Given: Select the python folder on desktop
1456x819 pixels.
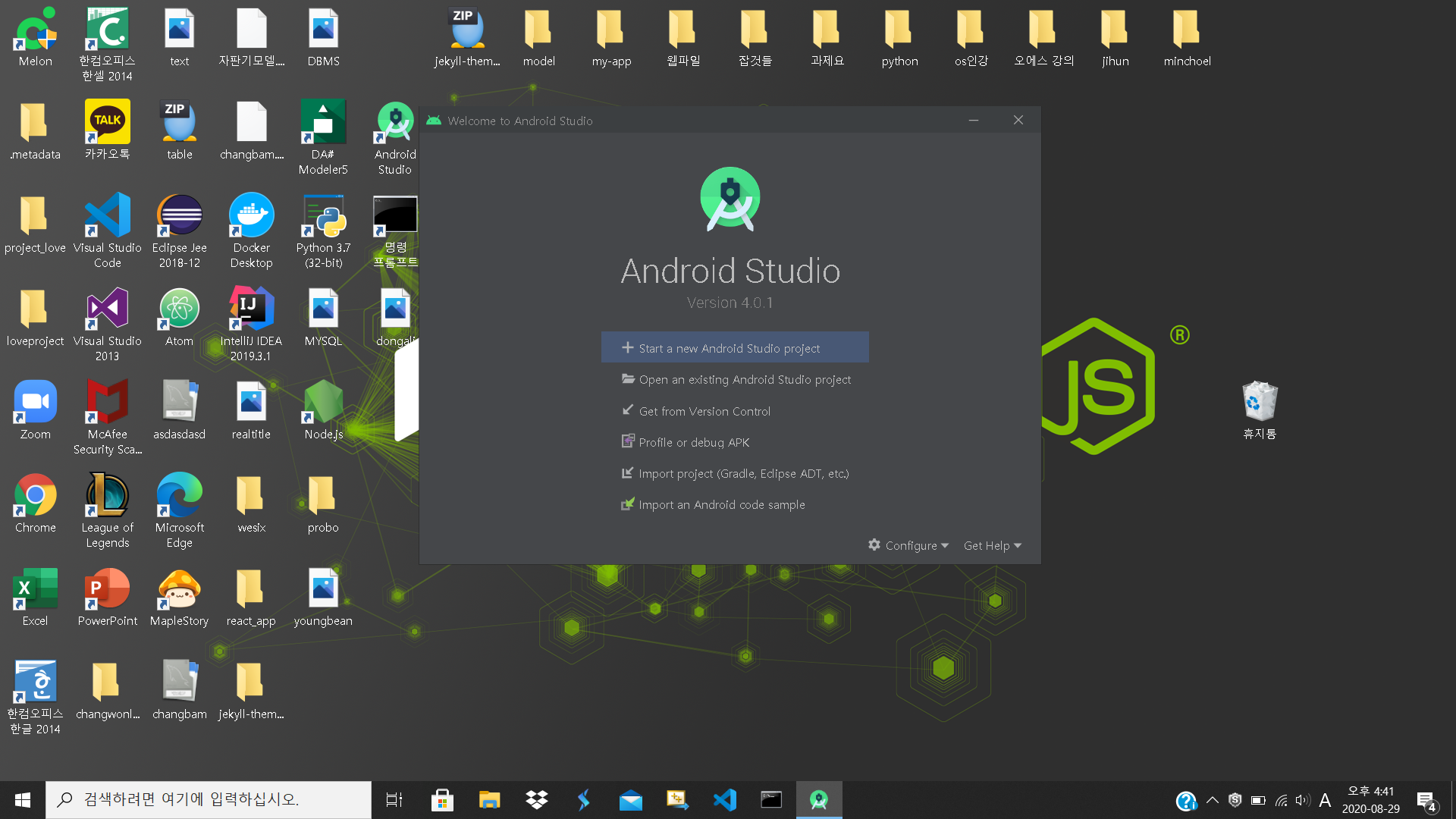Looking at the screenshot, I should click(899, 36).
